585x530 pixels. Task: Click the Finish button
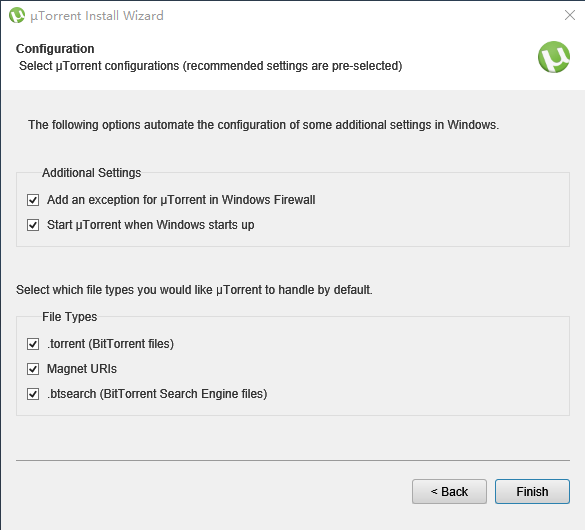[532, 492]
